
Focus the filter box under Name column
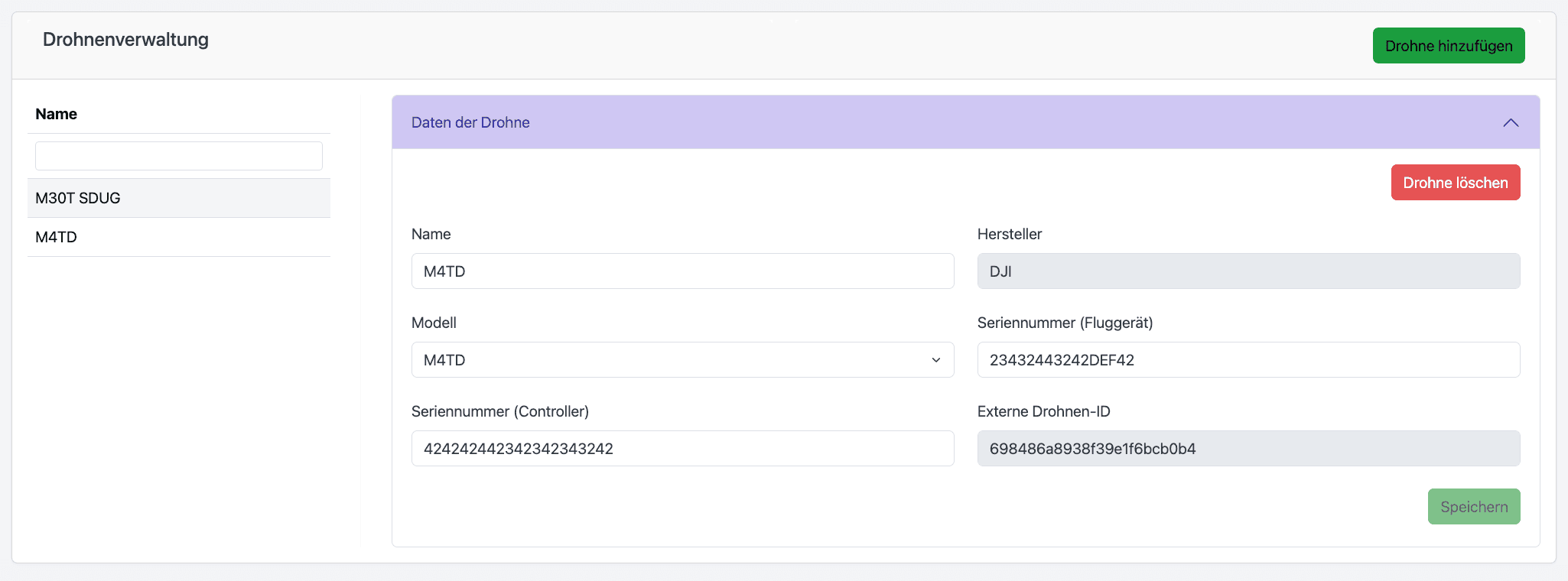point(179,156)
